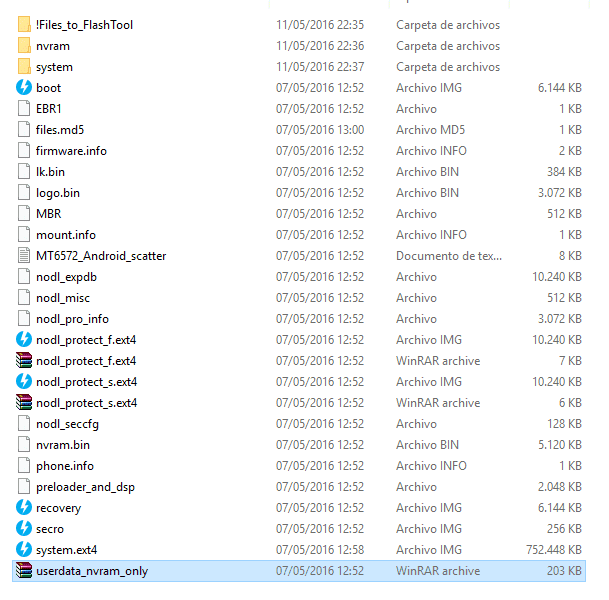Click the nodl_protect_s.ext4 IMG lightning-bolt icon
Image resolution: width=609 pixels, height=600 pixels.
[x=24, y=381]
